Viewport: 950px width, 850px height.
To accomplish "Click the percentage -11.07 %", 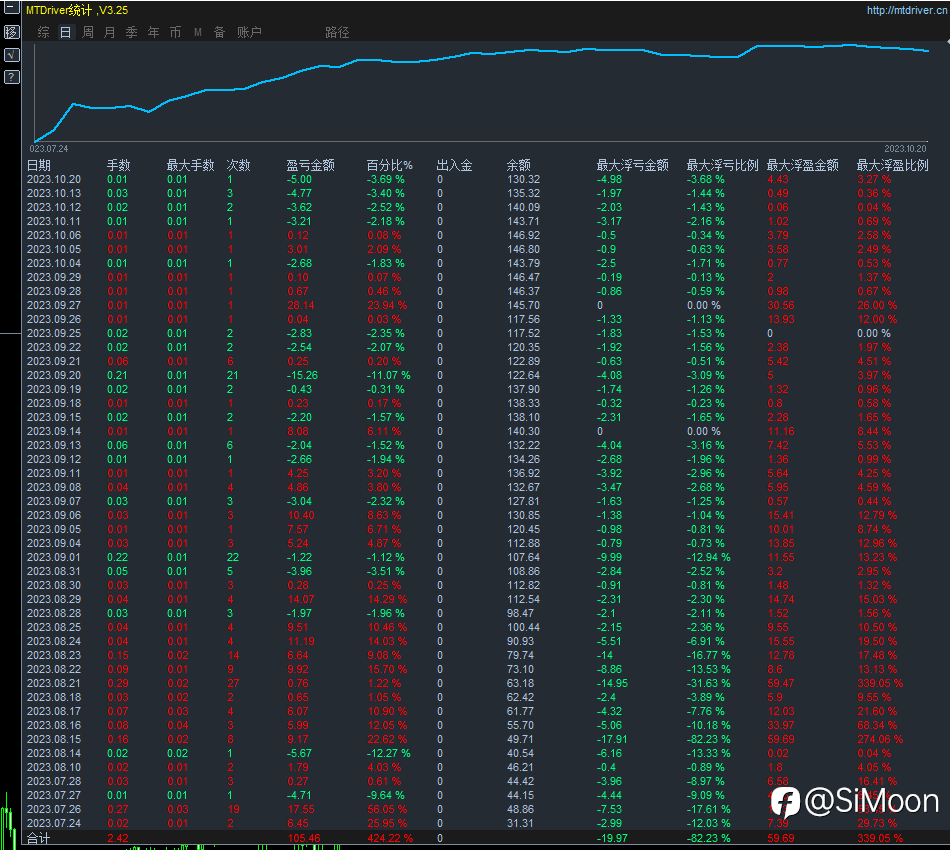I will (x=389, y=375).
